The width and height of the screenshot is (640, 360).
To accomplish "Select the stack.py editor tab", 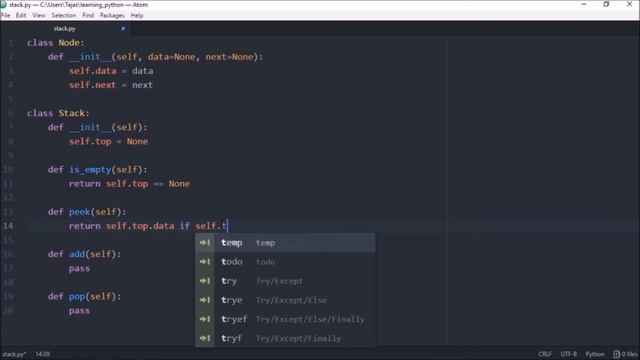I will pyautogui.click(x=65, y=29).
